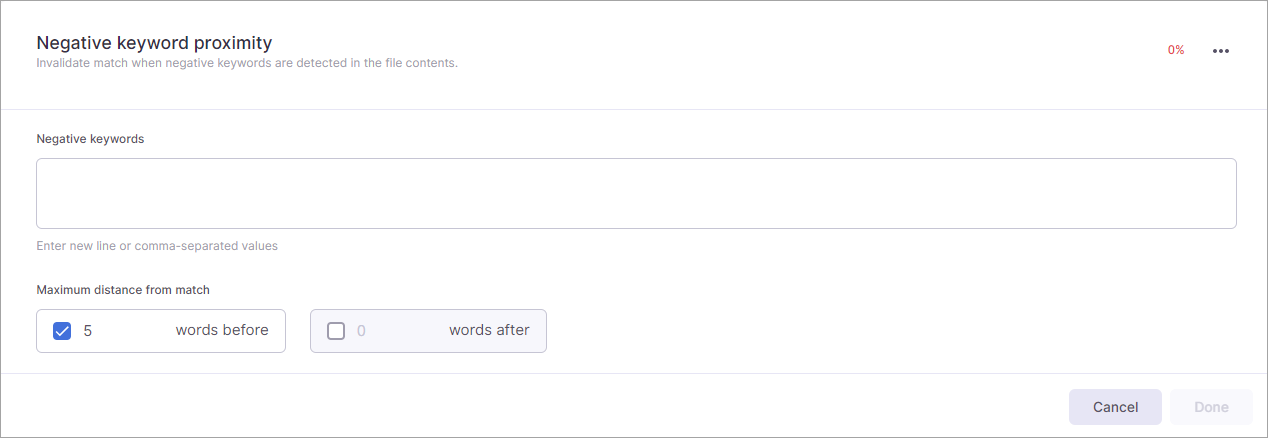
Task: Click the 0 value in words after field
Action: [361, 331]
